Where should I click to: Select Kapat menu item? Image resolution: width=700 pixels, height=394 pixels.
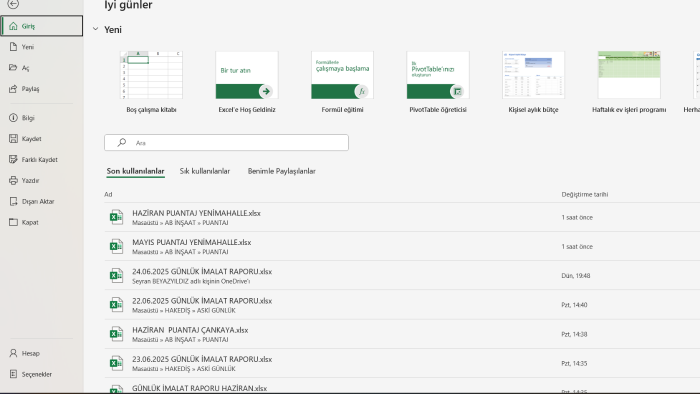coord(42,222)
